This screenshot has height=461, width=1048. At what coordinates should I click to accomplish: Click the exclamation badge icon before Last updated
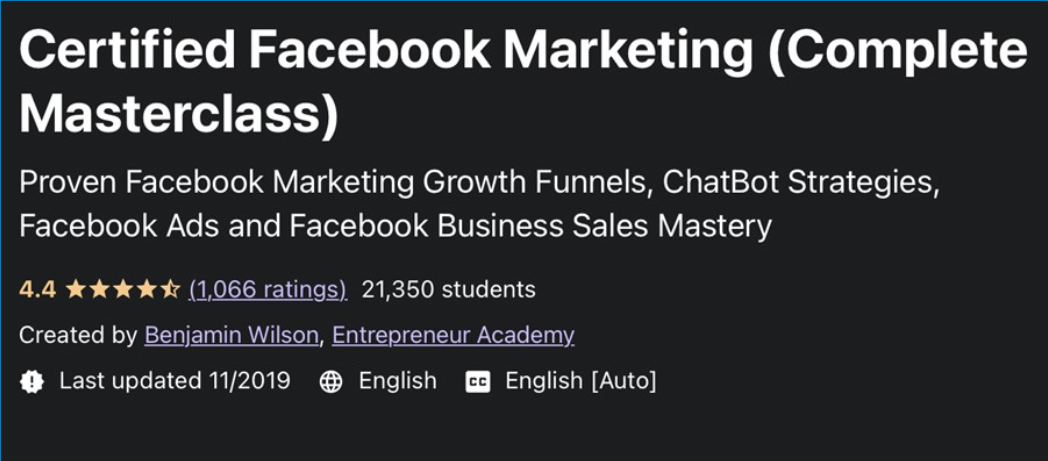(x=31, y=381)
